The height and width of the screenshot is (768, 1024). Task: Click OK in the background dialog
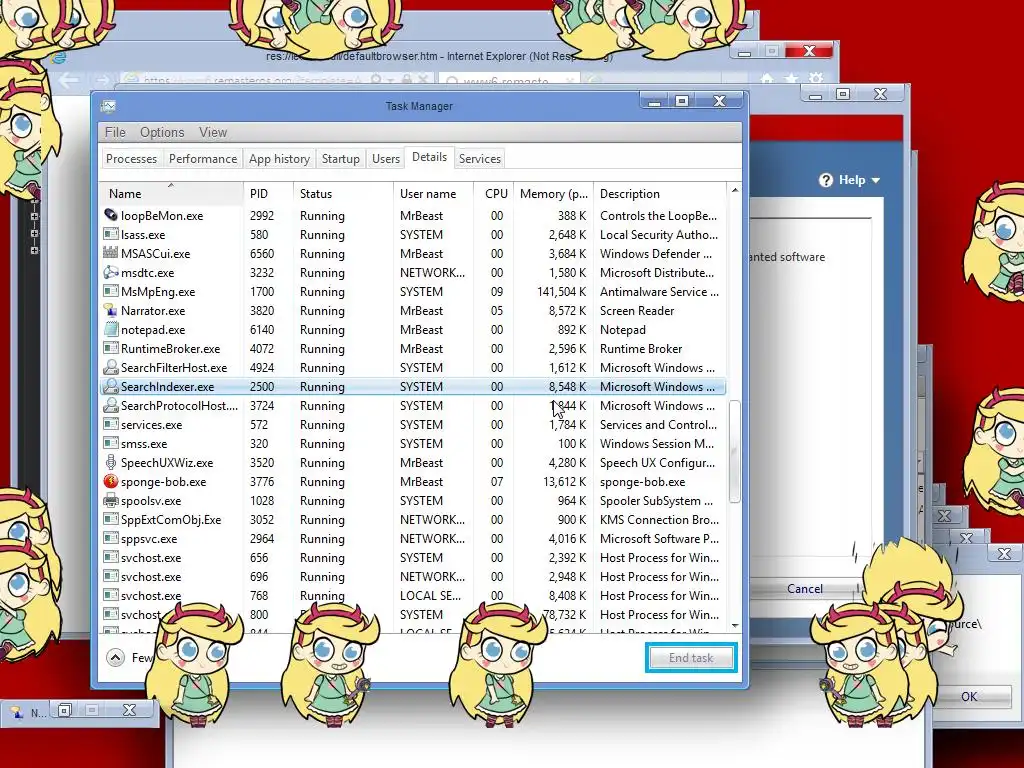[x=968, y=696]
